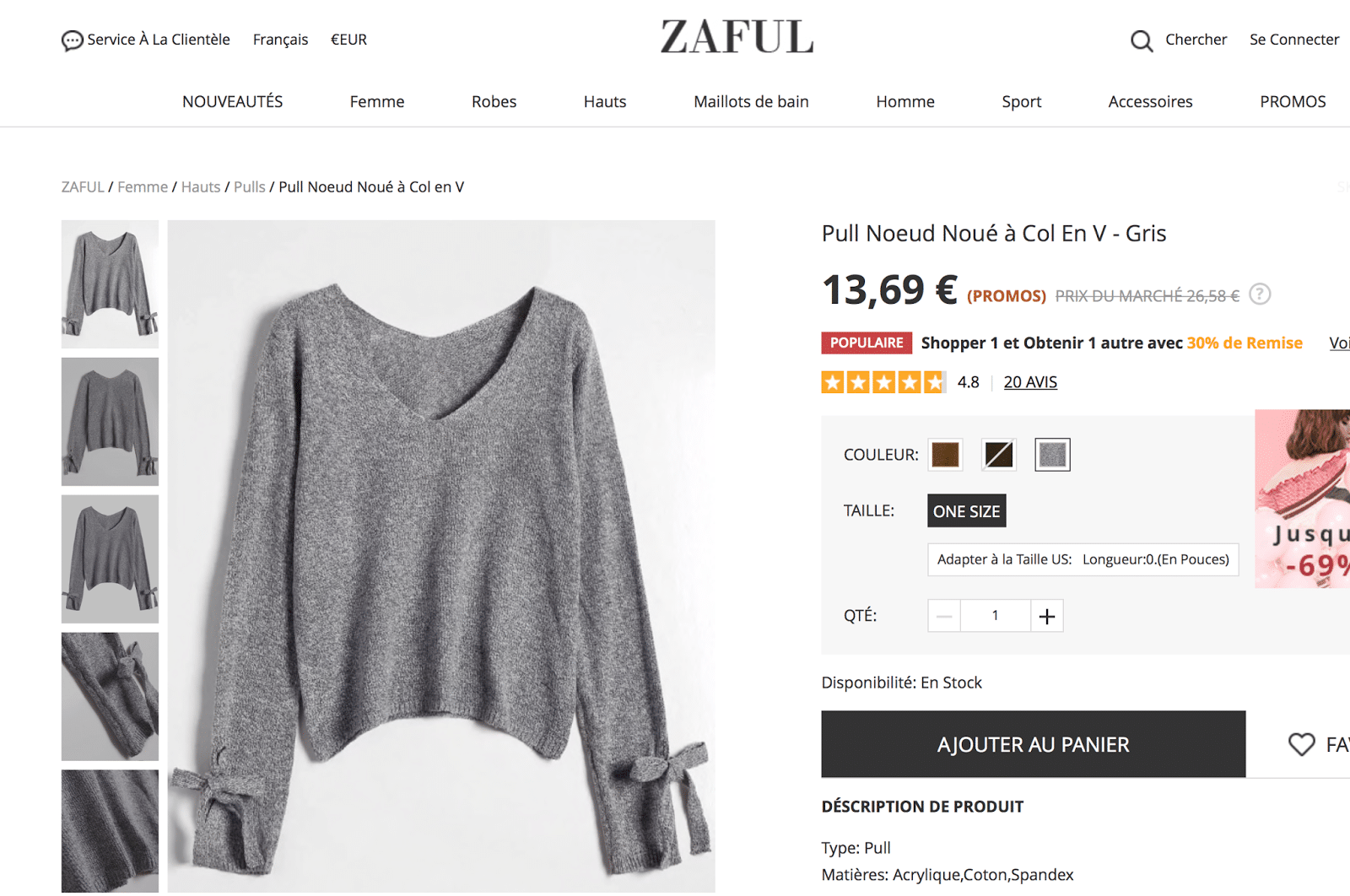Viewport: 1350px width, 896px height.
Task: Select the black and white color swatch
Action: click(999, 455)
